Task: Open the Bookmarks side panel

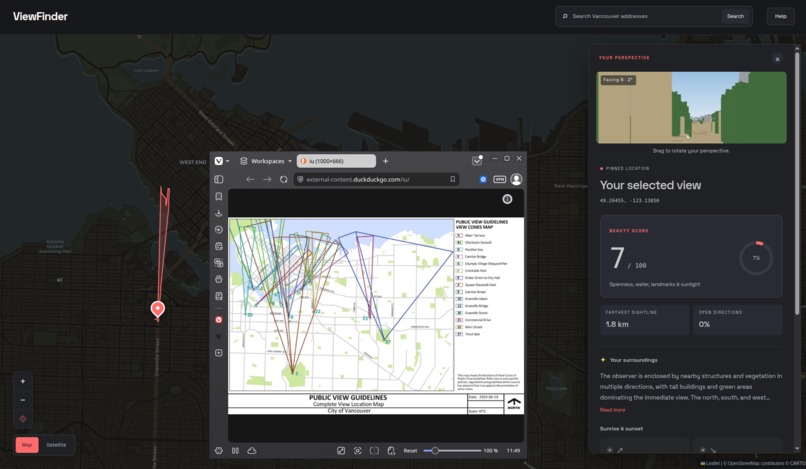Action: pos(218,196)
